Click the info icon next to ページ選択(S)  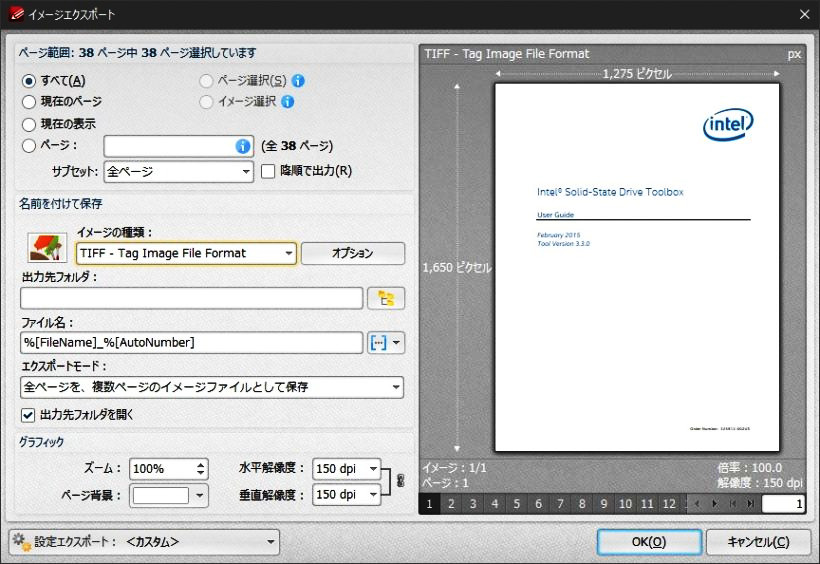(x=298, y=81)
